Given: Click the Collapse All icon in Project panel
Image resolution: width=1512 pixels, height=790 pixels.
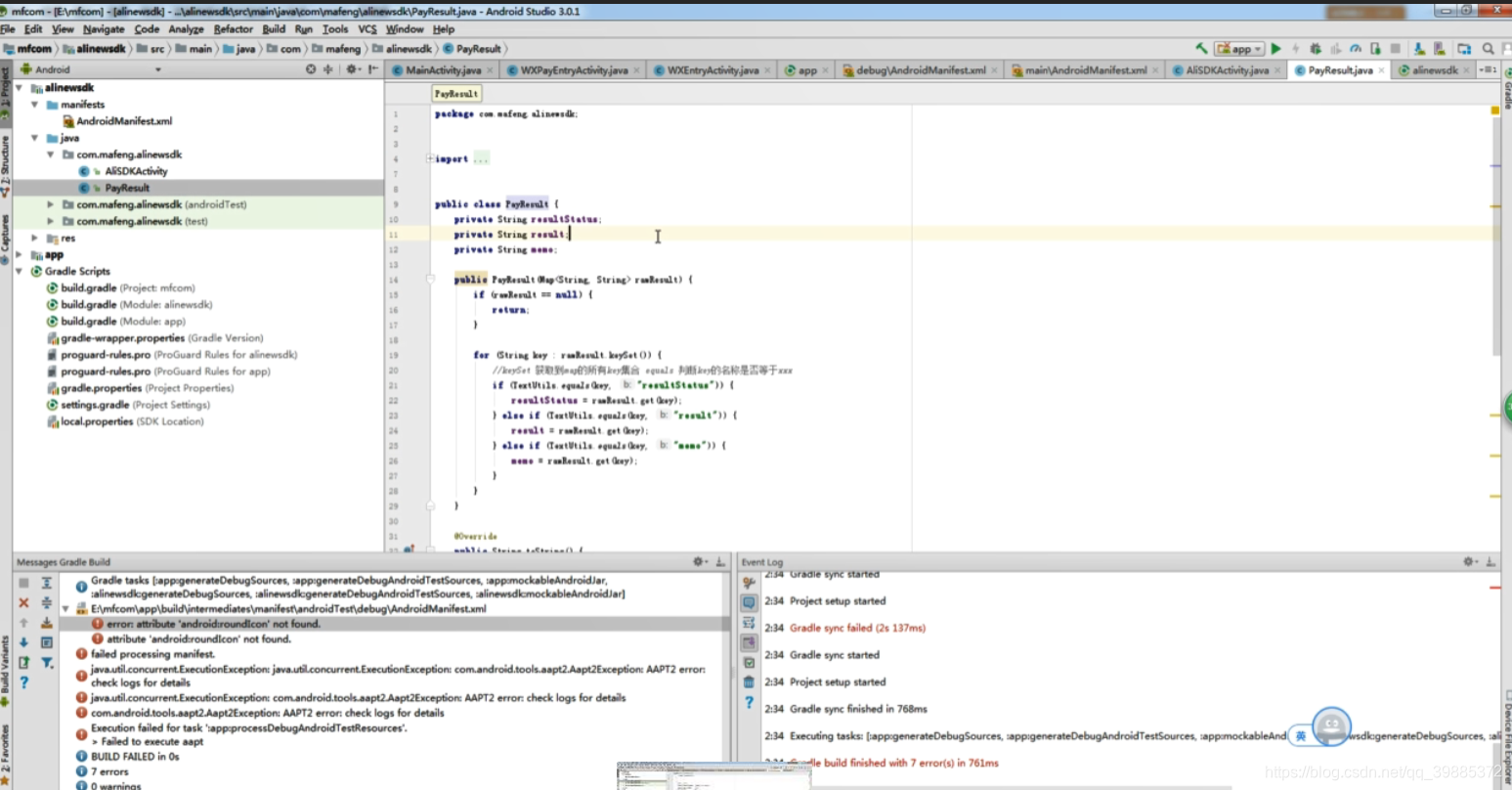Looking at the screenshot, I should 327,69.
